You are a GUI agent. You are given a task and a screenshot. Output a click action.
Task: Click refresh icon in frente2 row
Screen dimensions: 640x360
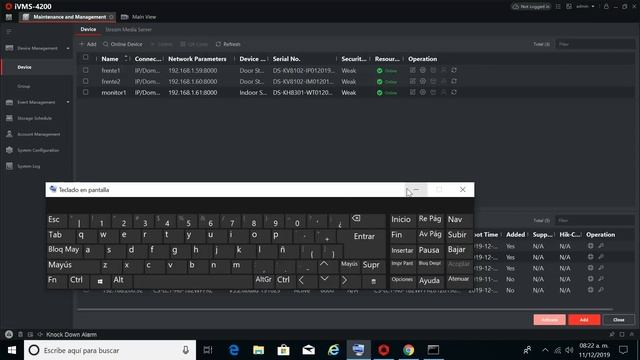454,81
